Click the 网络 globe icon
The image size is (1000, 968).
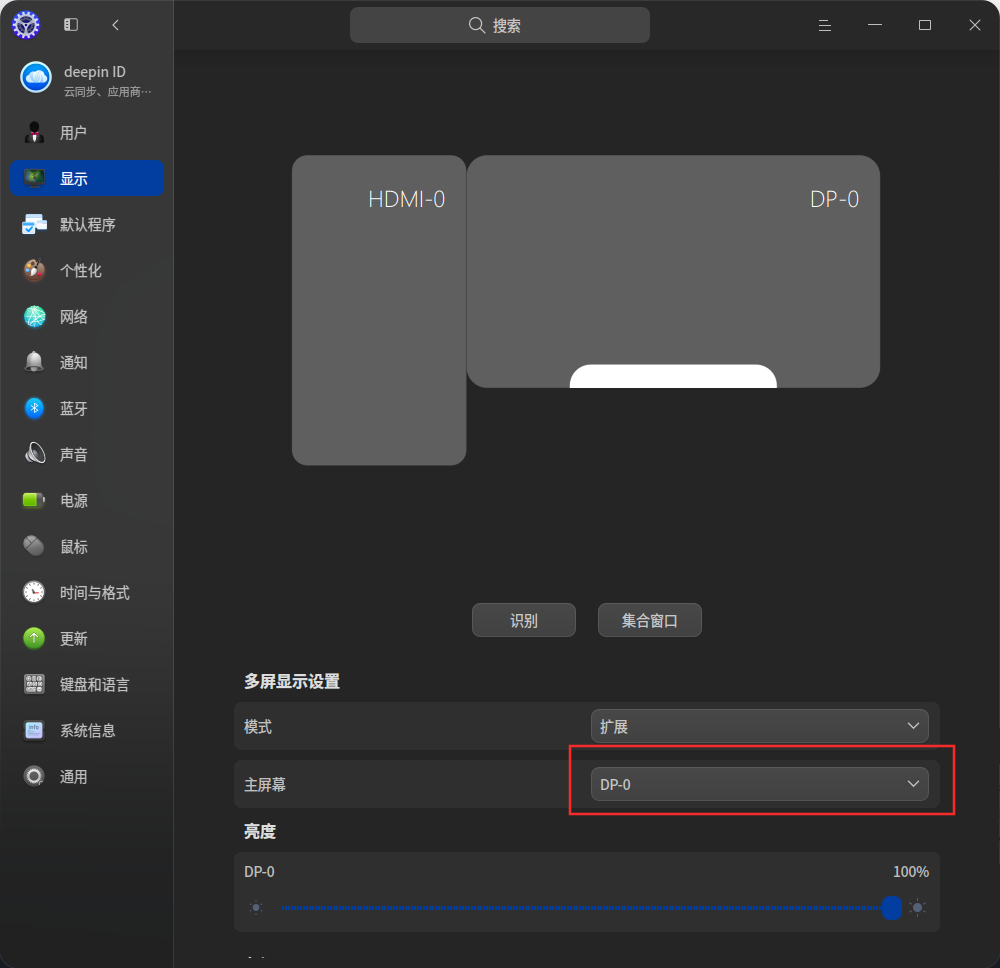click(x=34, y=316)
